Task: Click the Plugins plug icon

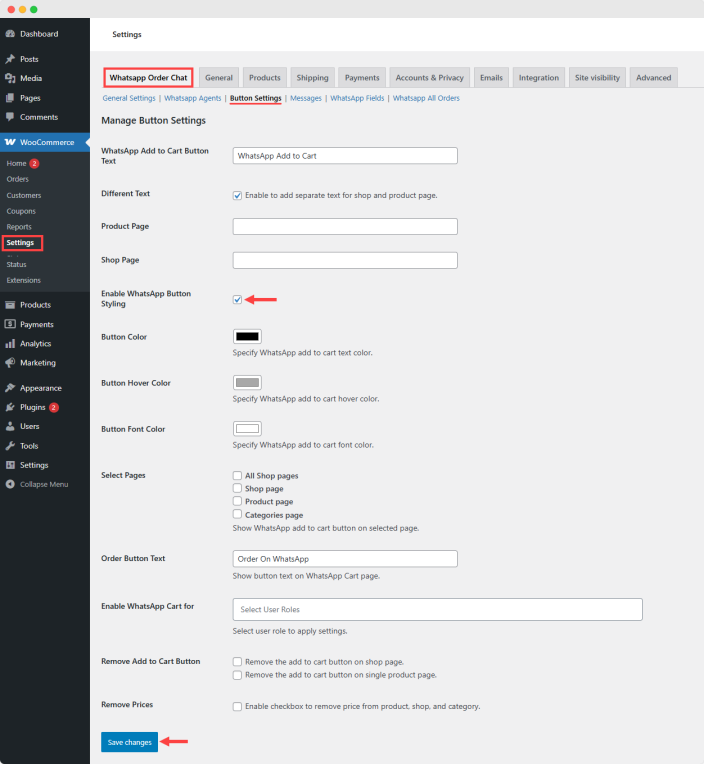Action: 10,407
